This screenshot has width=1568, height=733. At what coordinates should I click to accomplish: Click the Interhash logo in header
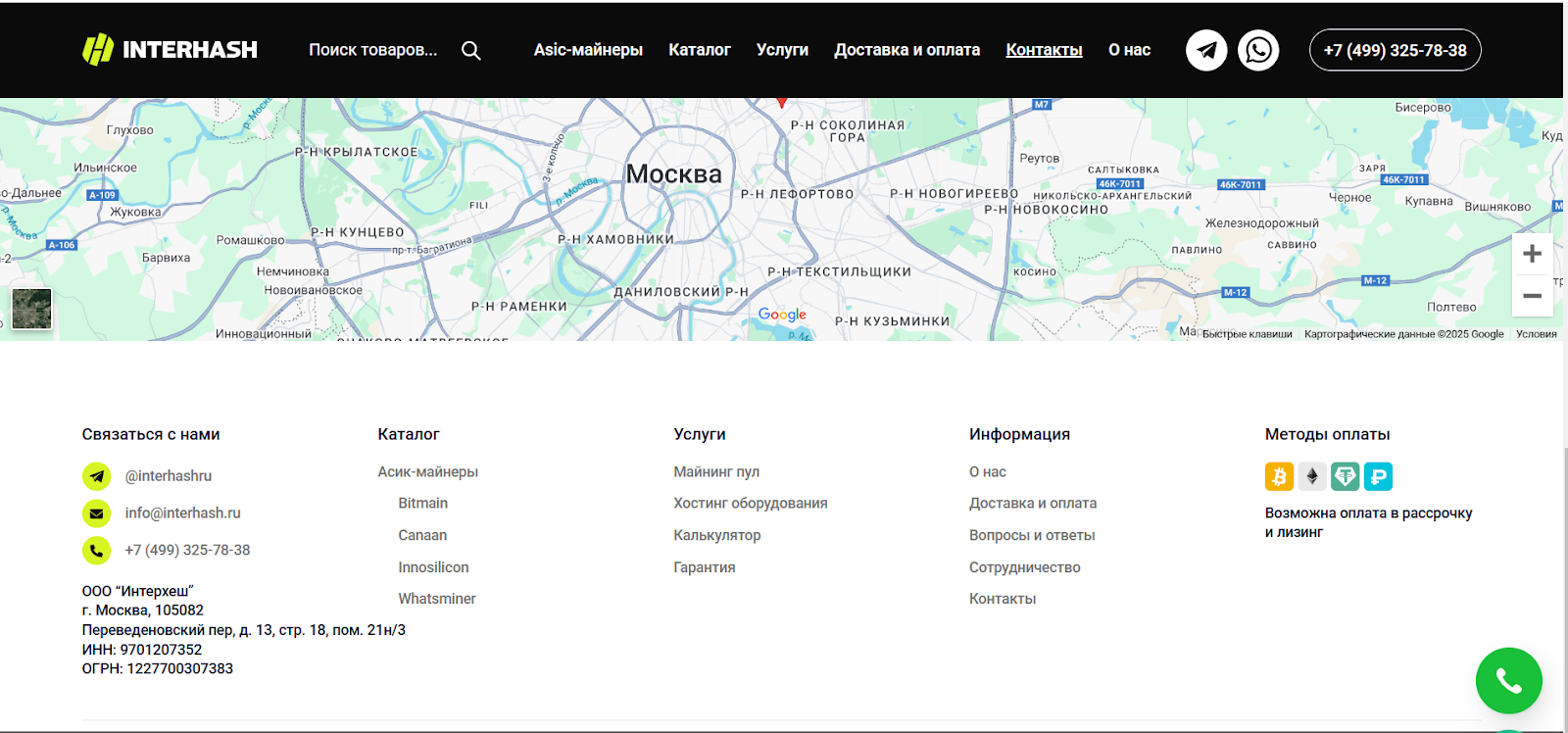[x=170, y=49]
